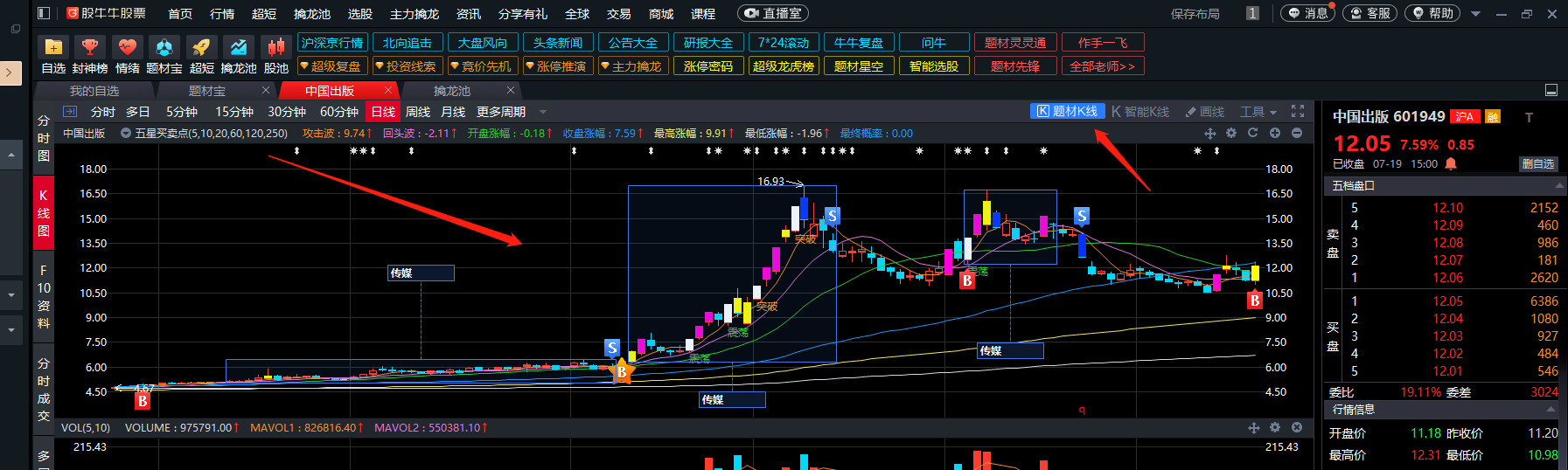
Task: Click the S sell marker near 16.93 peak
Action: 833,216
